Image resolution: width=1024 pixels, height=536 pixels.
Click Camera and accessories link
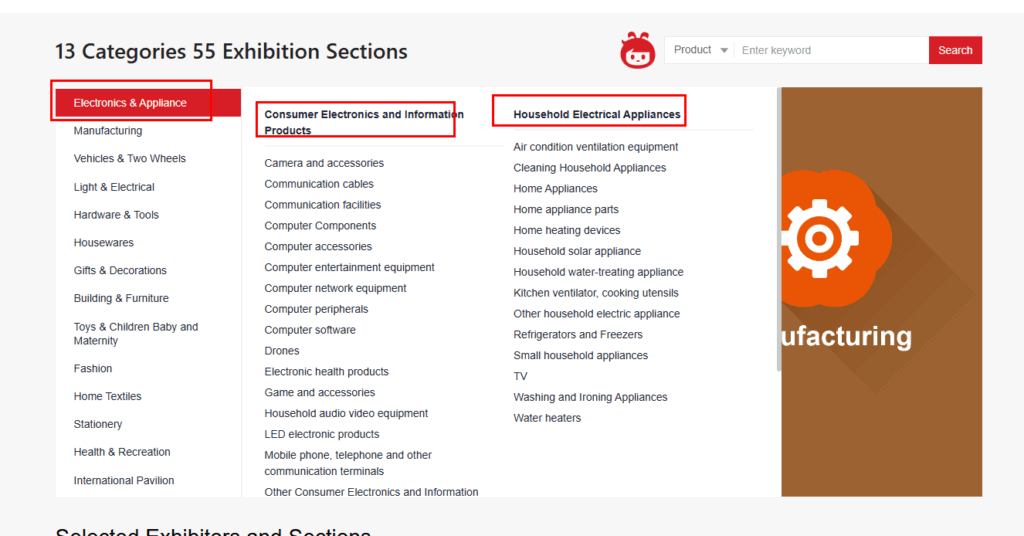pos(324,163)
